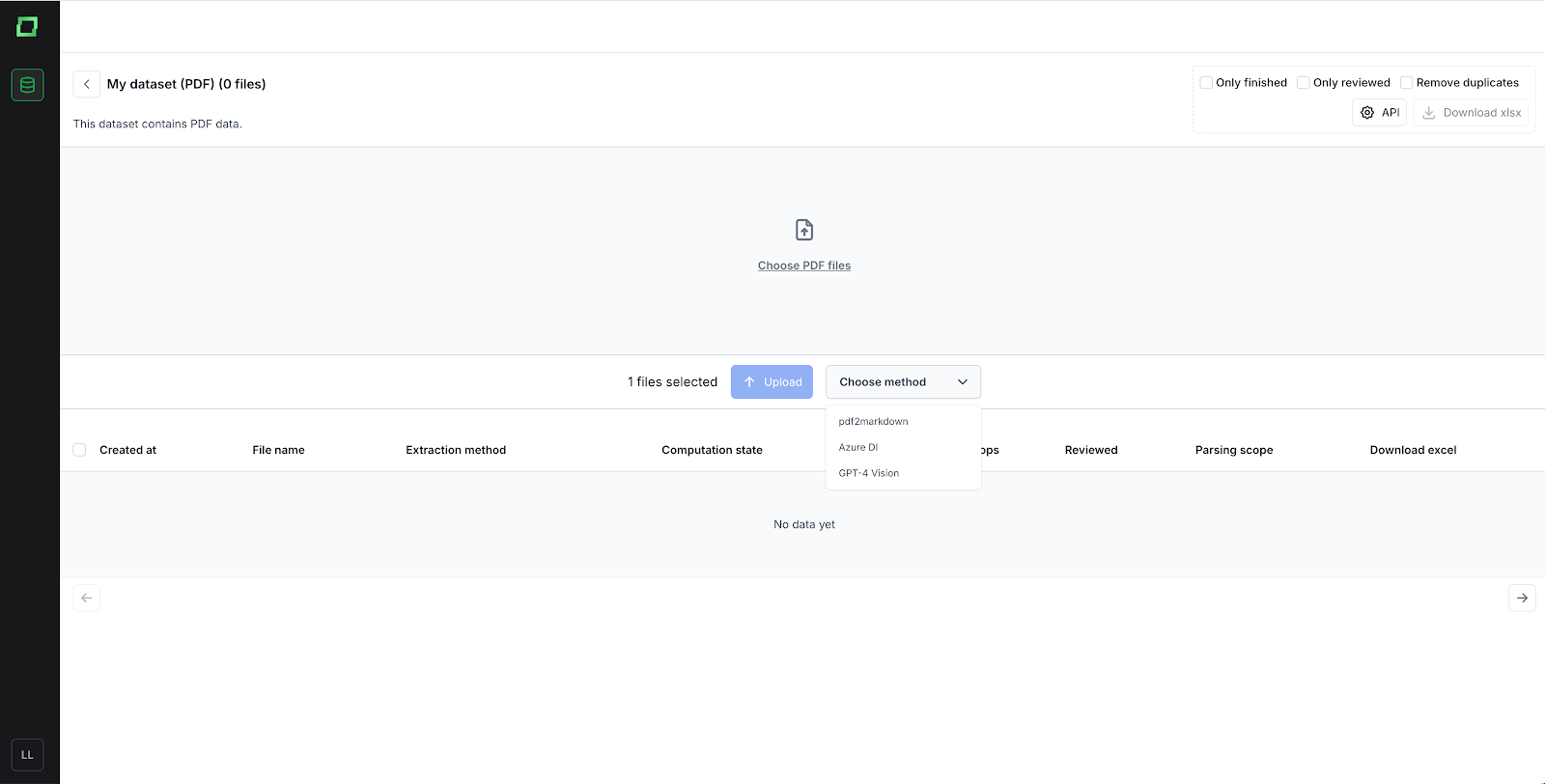Choose Azure DI extraction method
1545x784 pixels.
coord(903,448)
